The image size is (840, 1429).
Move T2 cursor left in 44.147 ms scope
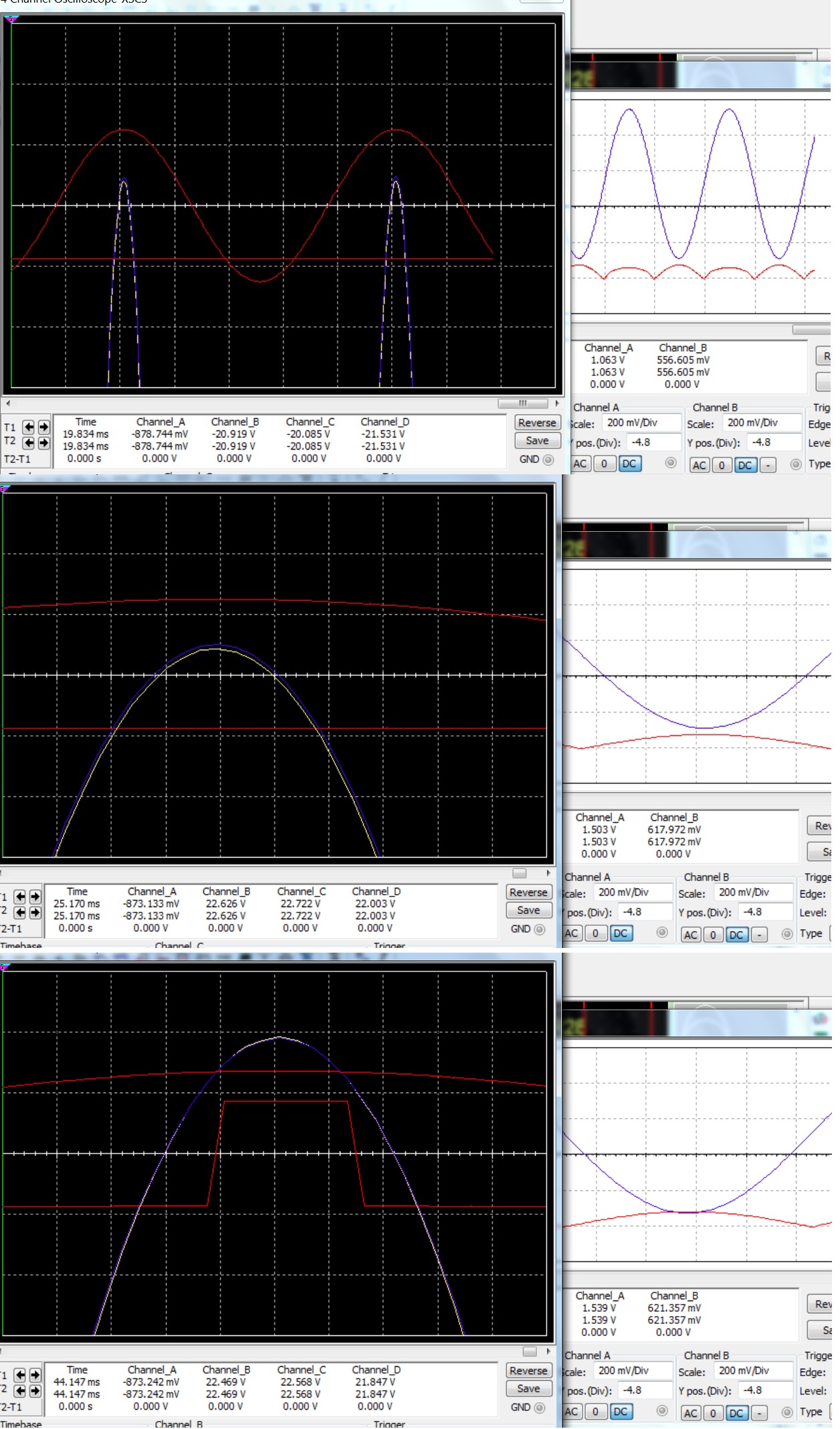pos(20,1391)
